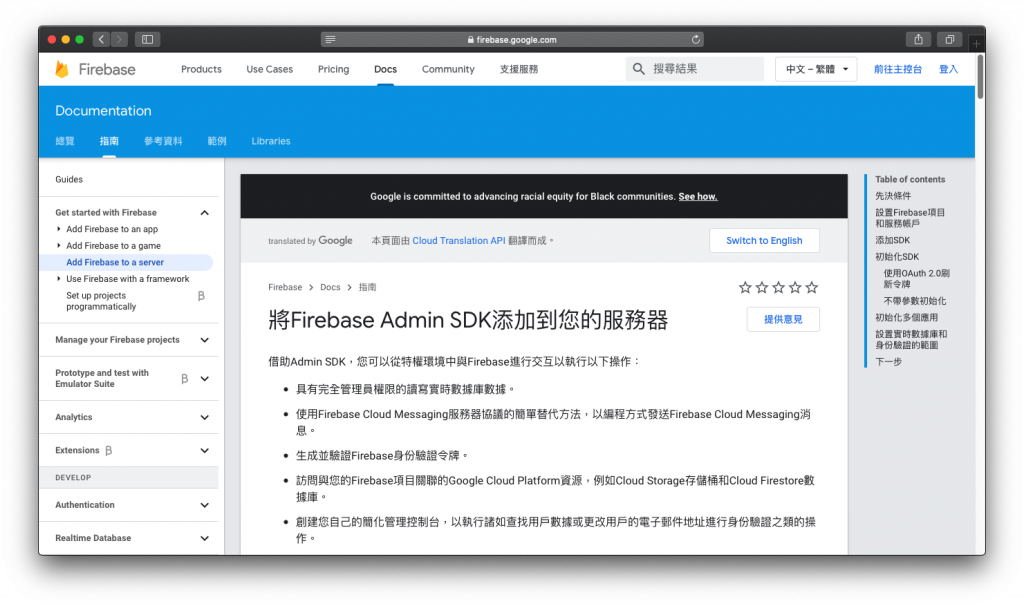Collapse Get started with Firebase section
The width and height of the screenshot is (1024, 606).
[204, 213]
